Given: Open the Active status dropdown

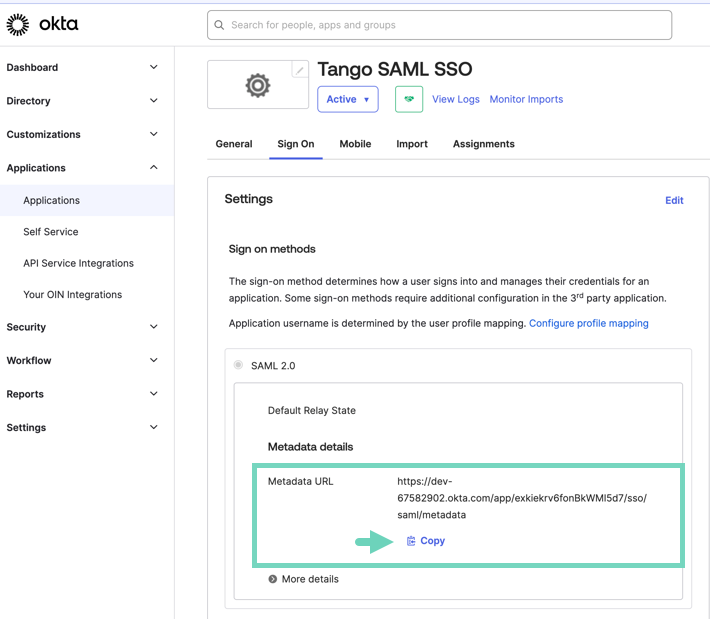Looking at the screenshot, I should 347,99.
